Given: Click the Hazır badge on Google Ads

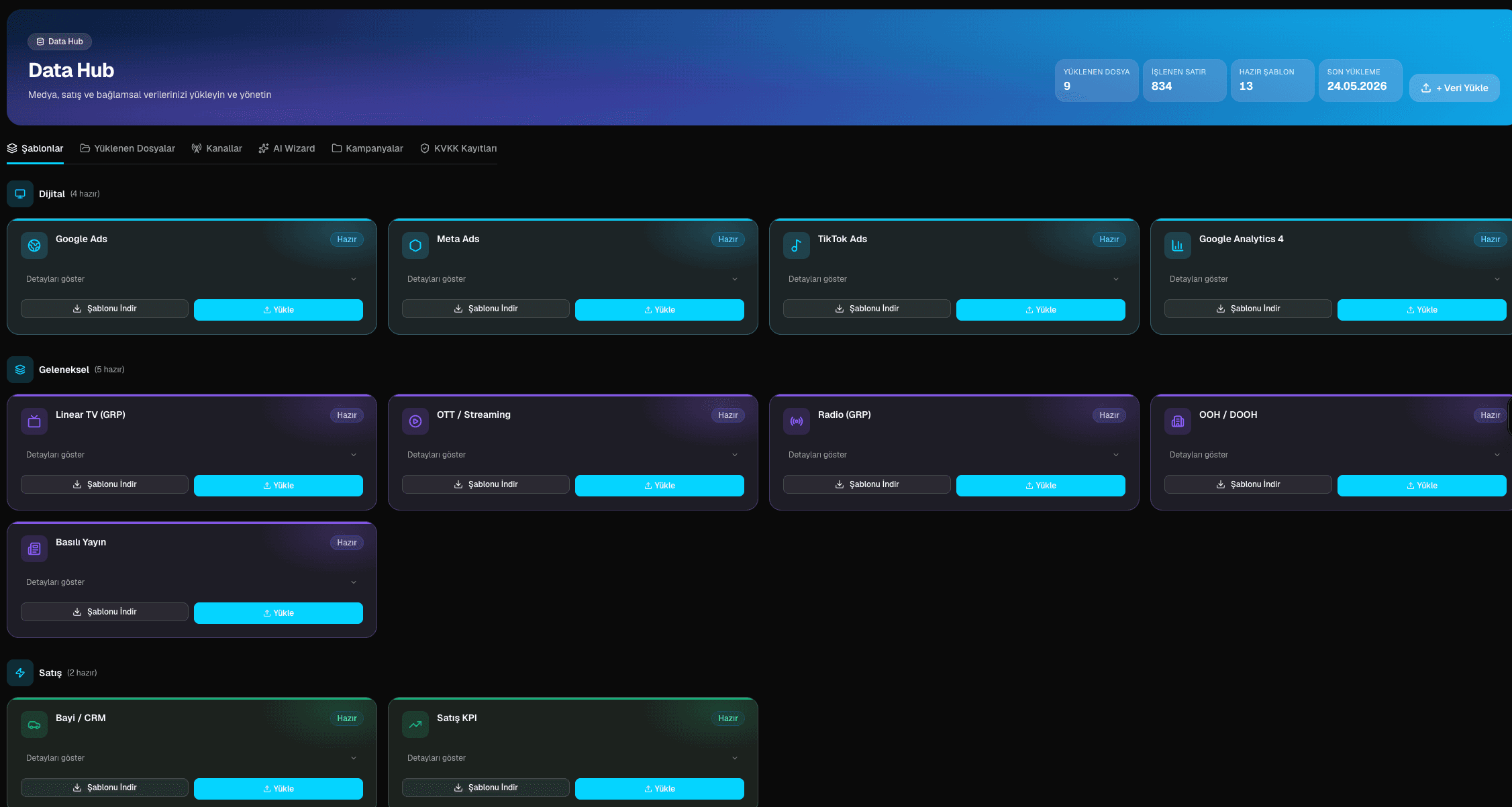Looking at the screenshot, I should tap(347, 239).
